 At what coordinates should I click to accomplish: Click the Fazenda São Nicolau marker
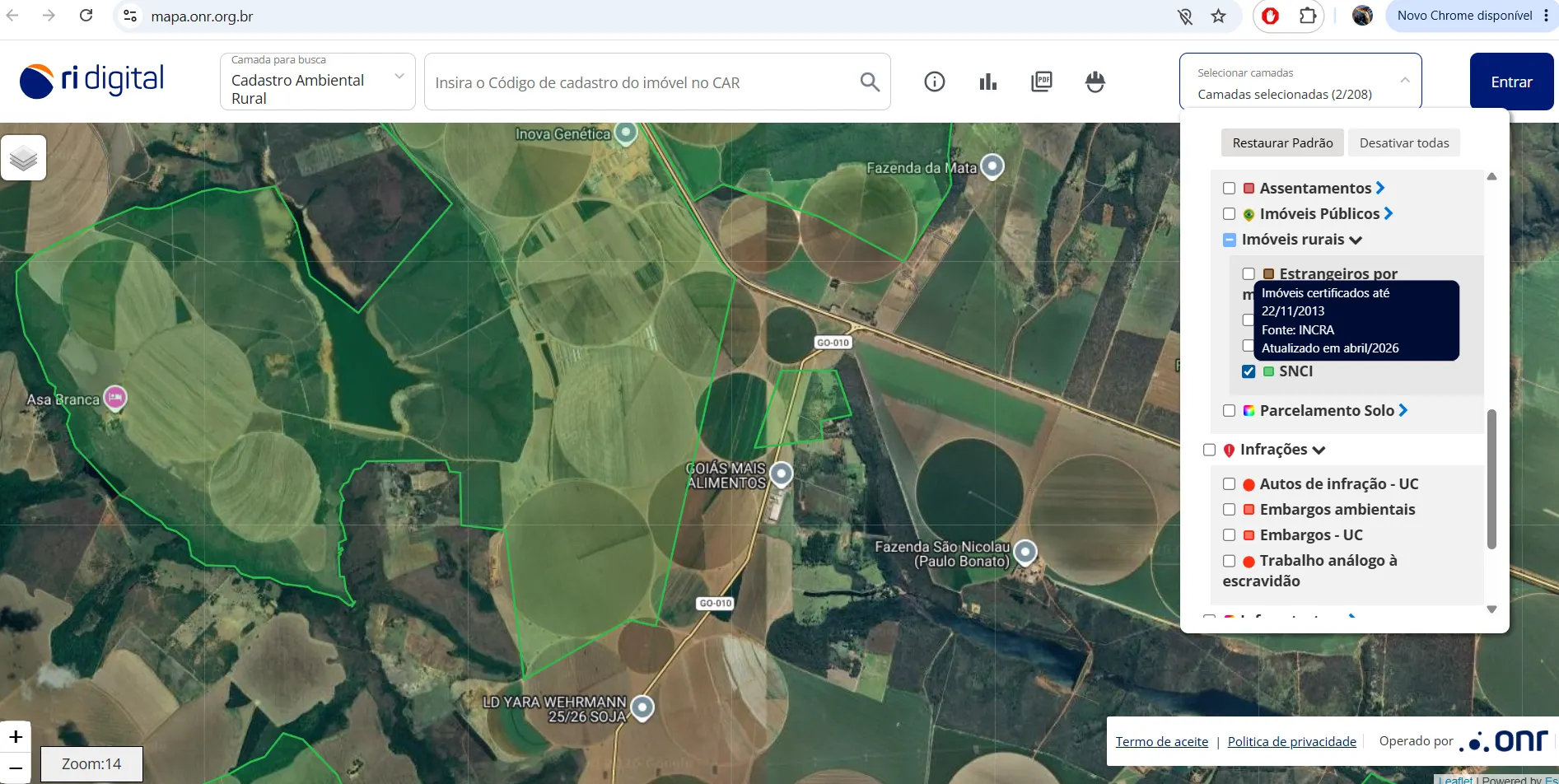(1025, 552)
